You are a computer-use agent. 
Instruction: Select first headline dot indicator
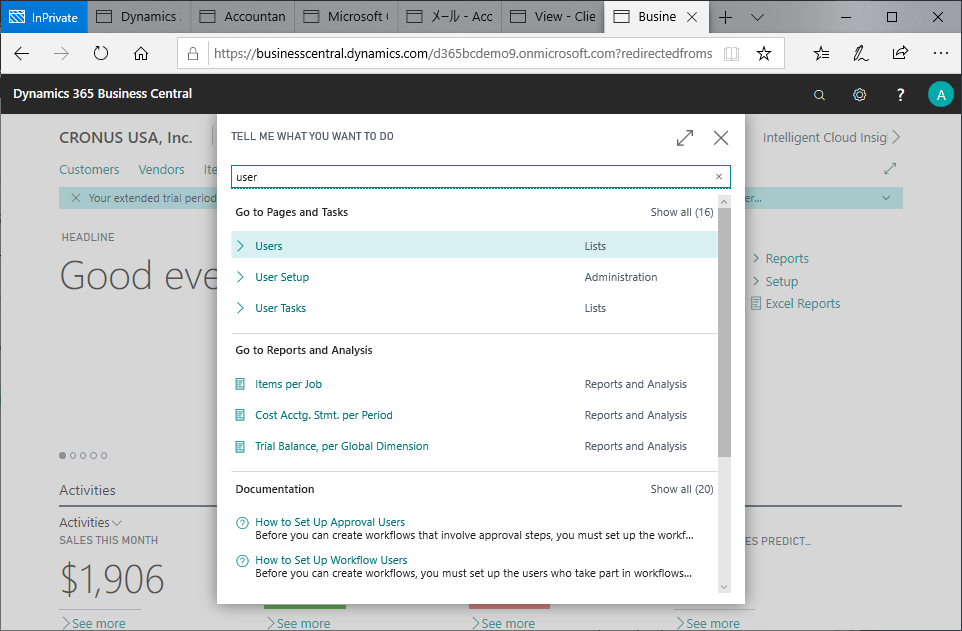click(x=63, y=455)
